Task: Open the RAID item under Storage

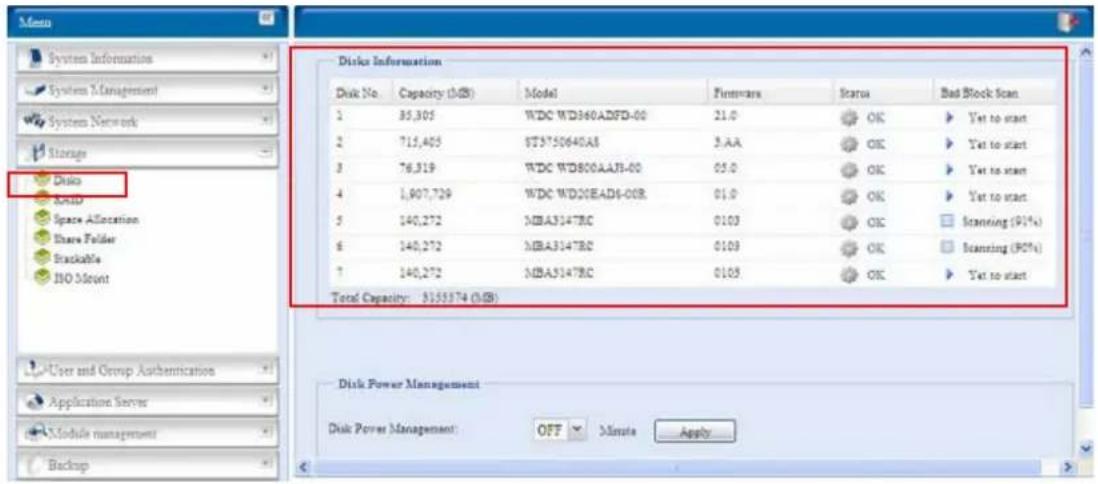Action: point(69,201)
